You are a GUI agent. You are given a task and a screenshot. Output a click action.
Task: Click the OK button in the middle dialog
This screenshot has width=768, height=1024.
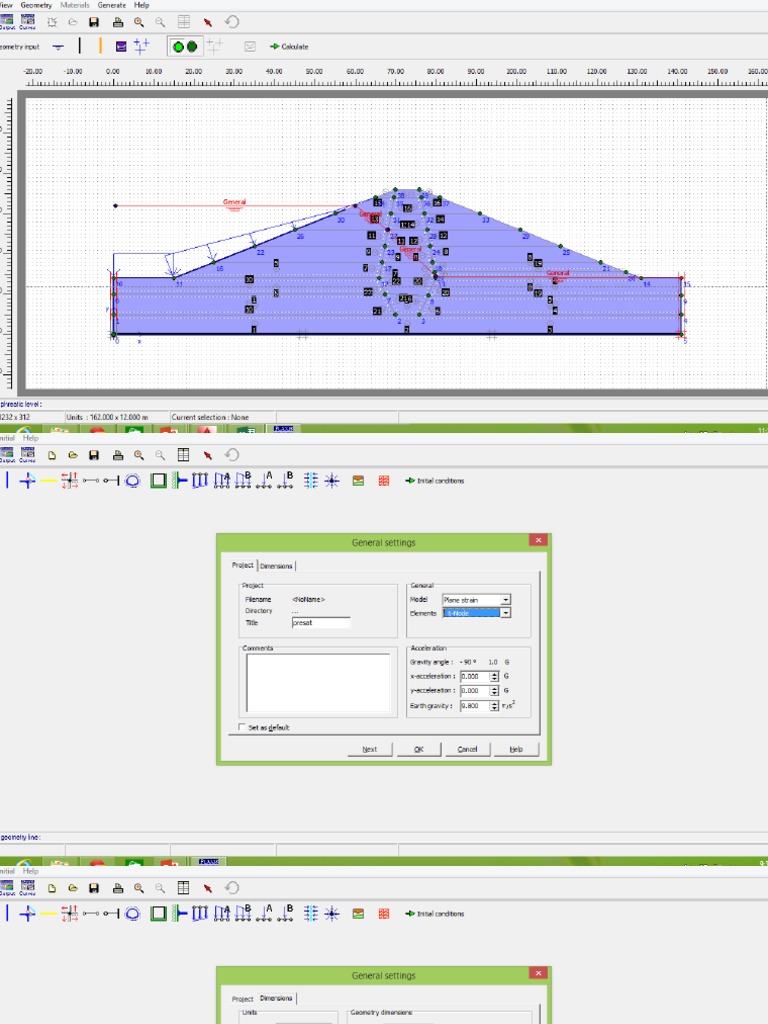(x=419, y=749)
